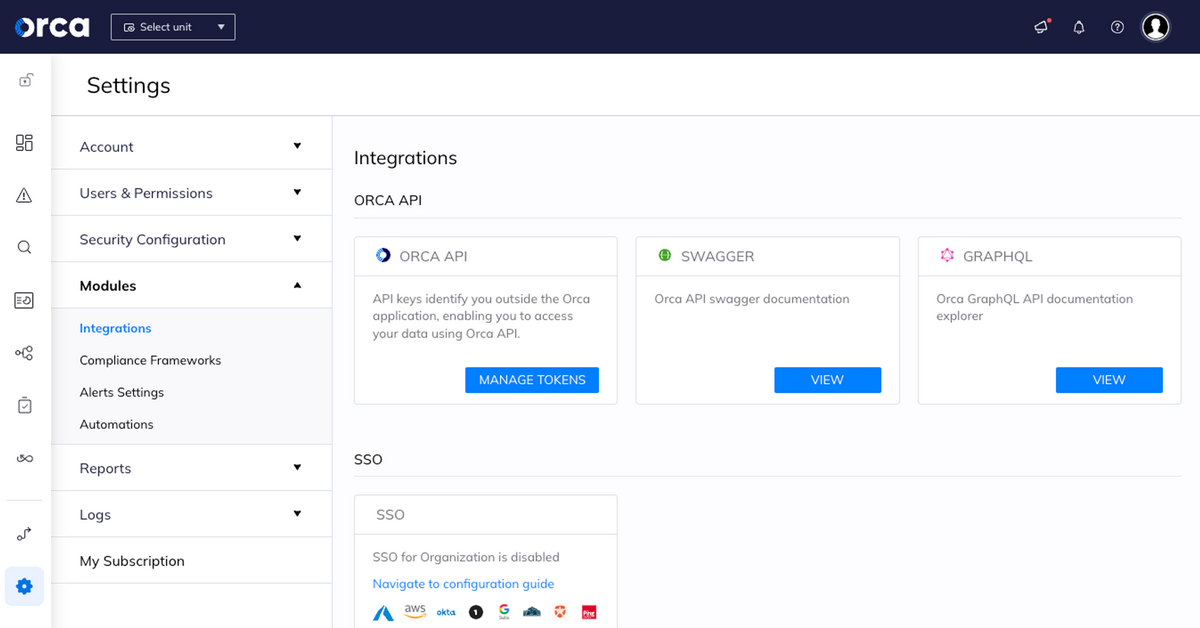
Task: Click the pink GraphQL logo icon
Action: point(947,256)
